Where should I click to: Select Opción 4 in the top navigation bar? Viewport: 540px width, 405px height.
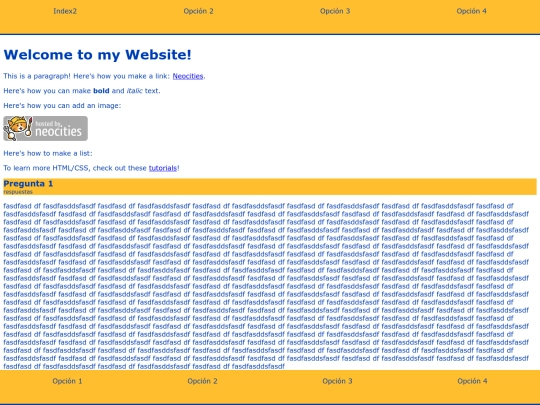[x=471, y=11]
